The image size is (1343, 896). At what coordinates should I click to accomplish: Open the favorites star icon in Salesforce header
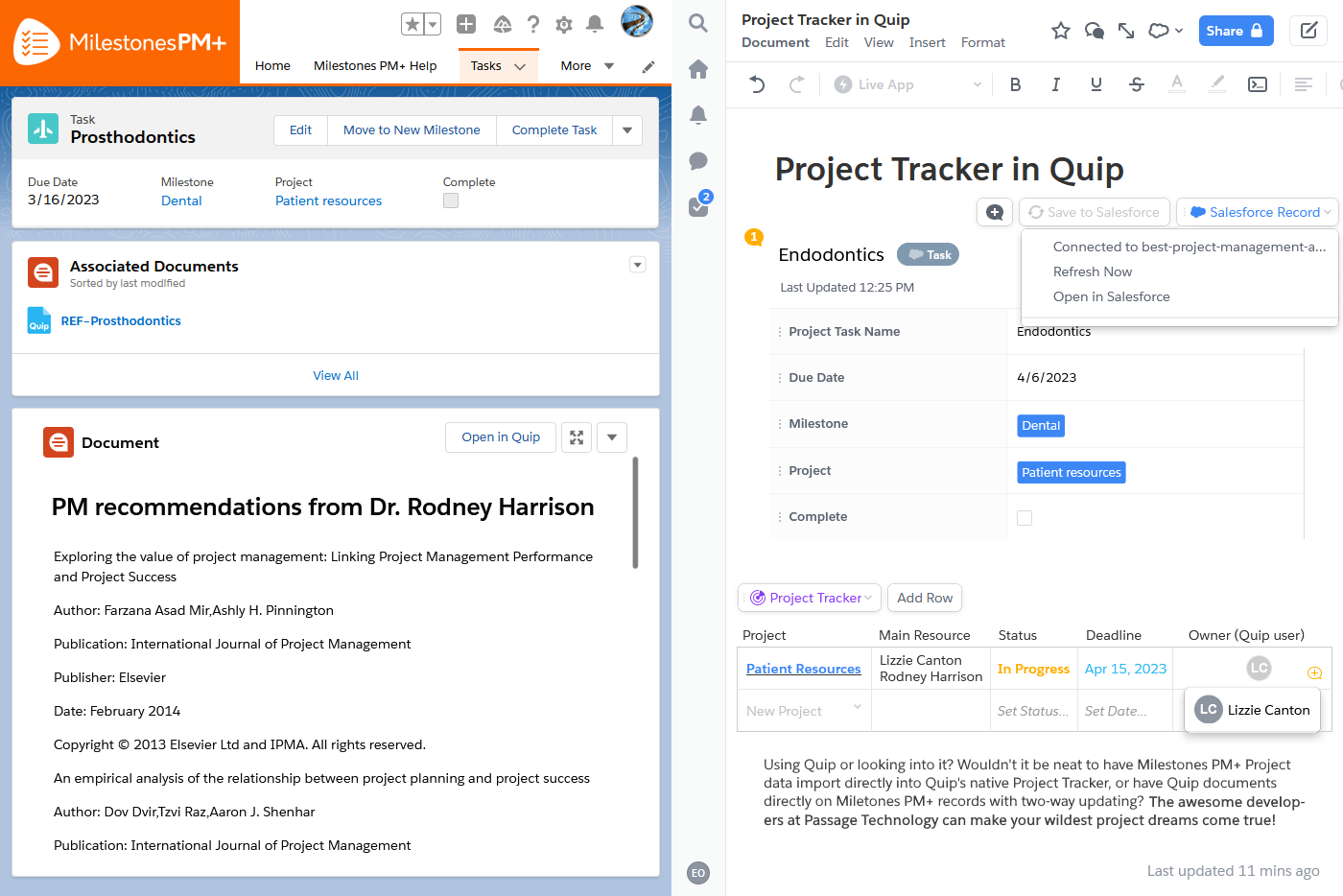412,24
